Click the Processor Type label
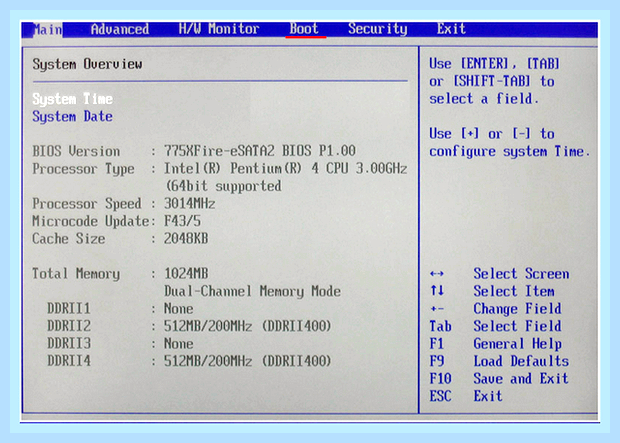The width and height of the screenshot is (620, 443). tap(83, 169)
